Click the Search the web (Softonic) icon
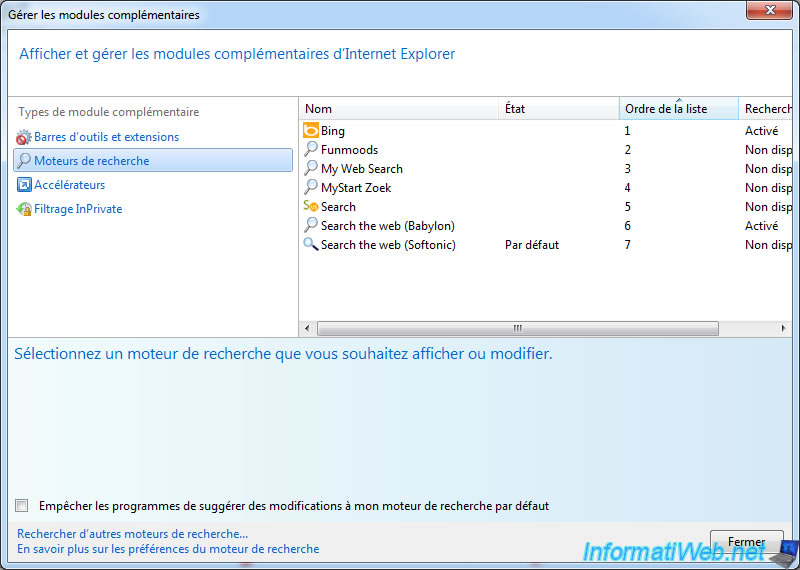The image size is (800, 570). coord(311,245)
